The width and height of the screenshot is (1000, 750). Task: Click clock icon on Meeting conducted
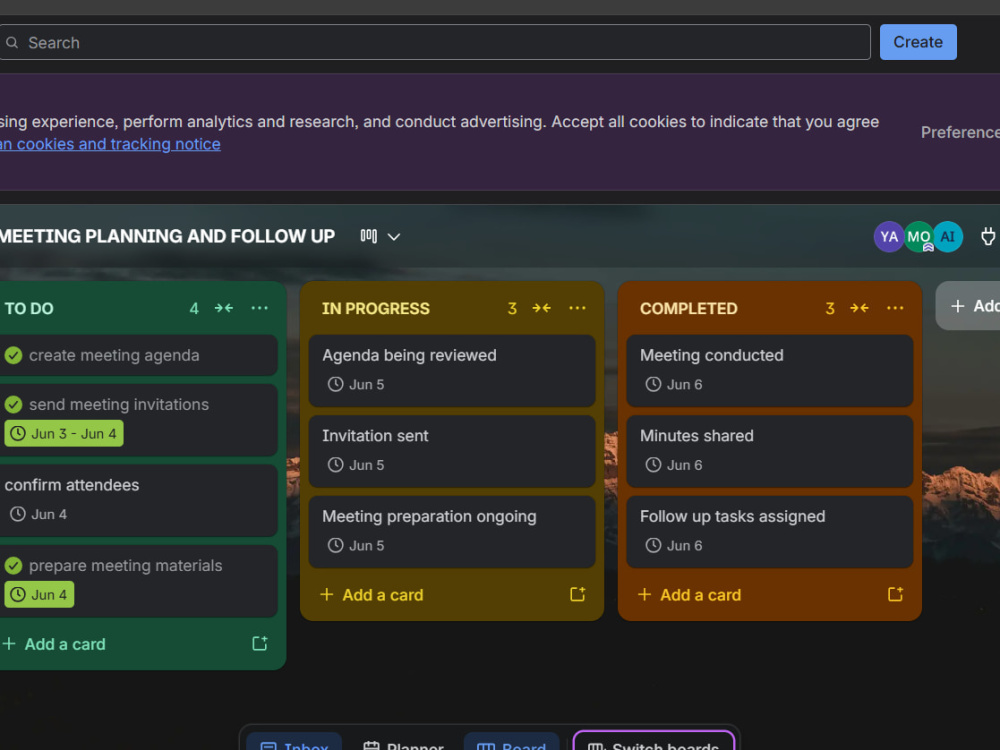[x=653, y=385]
